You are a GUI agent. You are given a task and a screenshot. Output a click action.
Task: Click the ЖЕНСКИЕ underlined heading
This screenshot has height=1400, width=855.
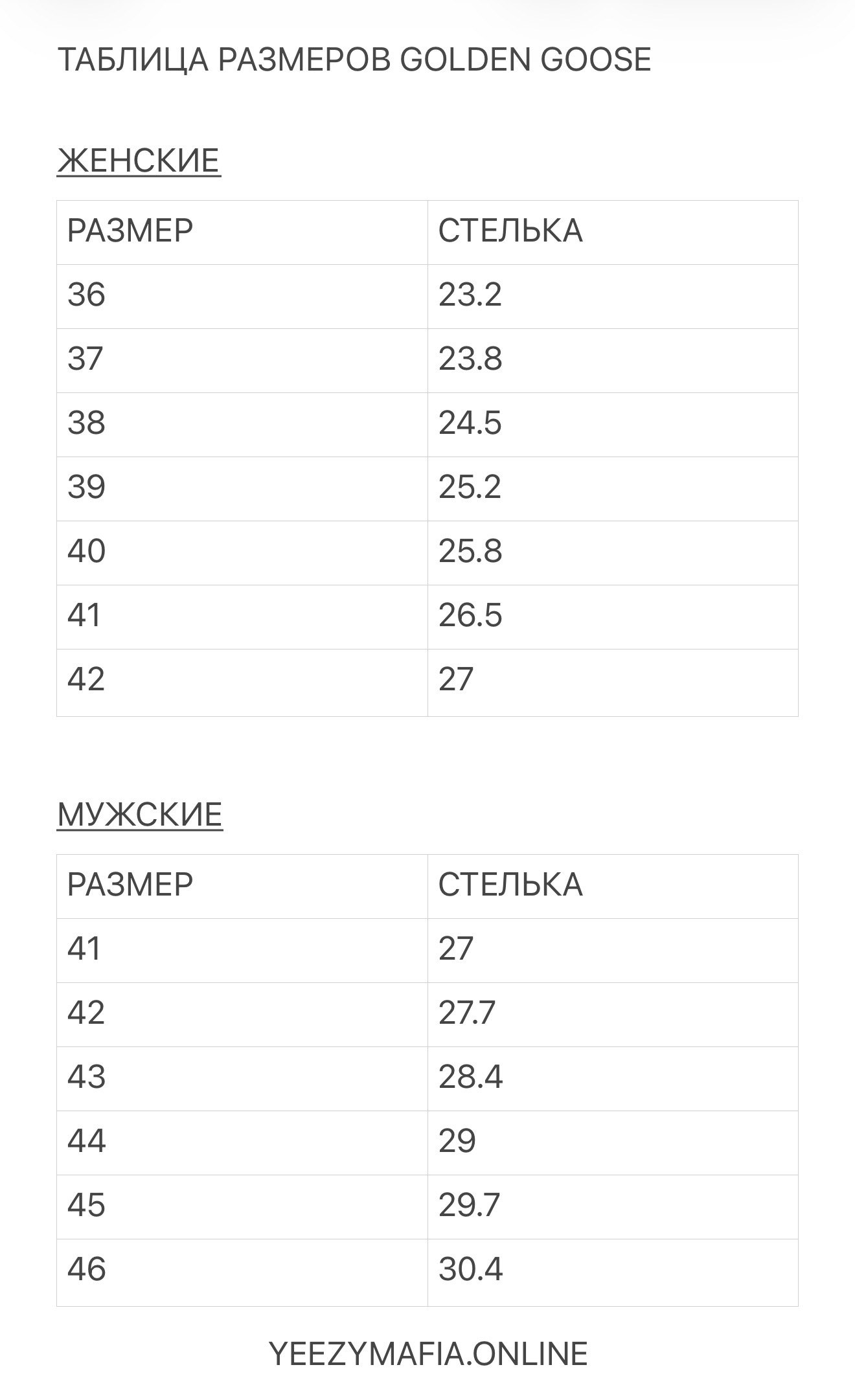(139, 161)
